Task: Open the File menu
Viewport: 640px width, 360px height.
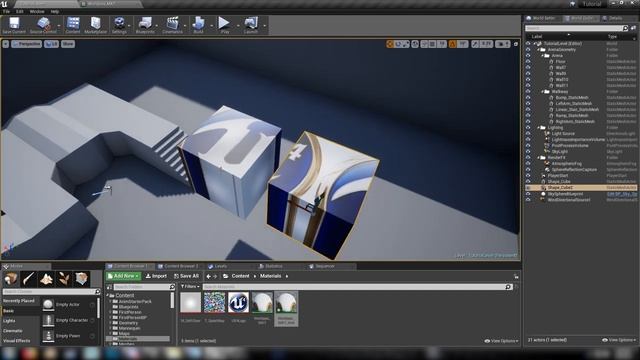Action: [6, 12]
